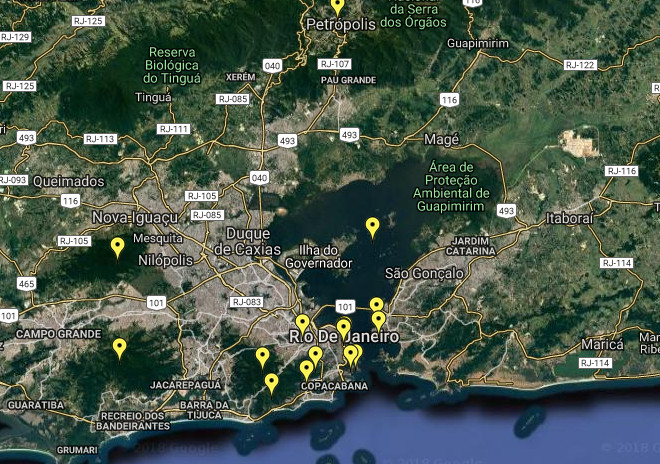This screenshot has width=660, height=464.
Task: Select the yellow pin southeast of Nova Iguaçu
Action: pos(118,246)
